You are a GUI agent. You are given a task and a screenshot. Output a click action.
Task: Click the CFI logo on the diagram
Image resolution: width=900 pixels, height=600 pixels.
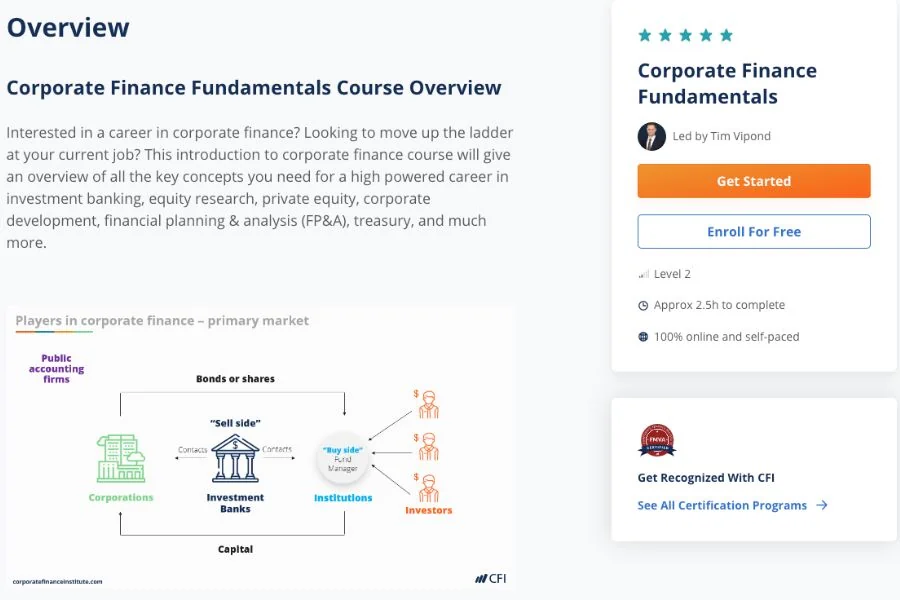(489, 578)
